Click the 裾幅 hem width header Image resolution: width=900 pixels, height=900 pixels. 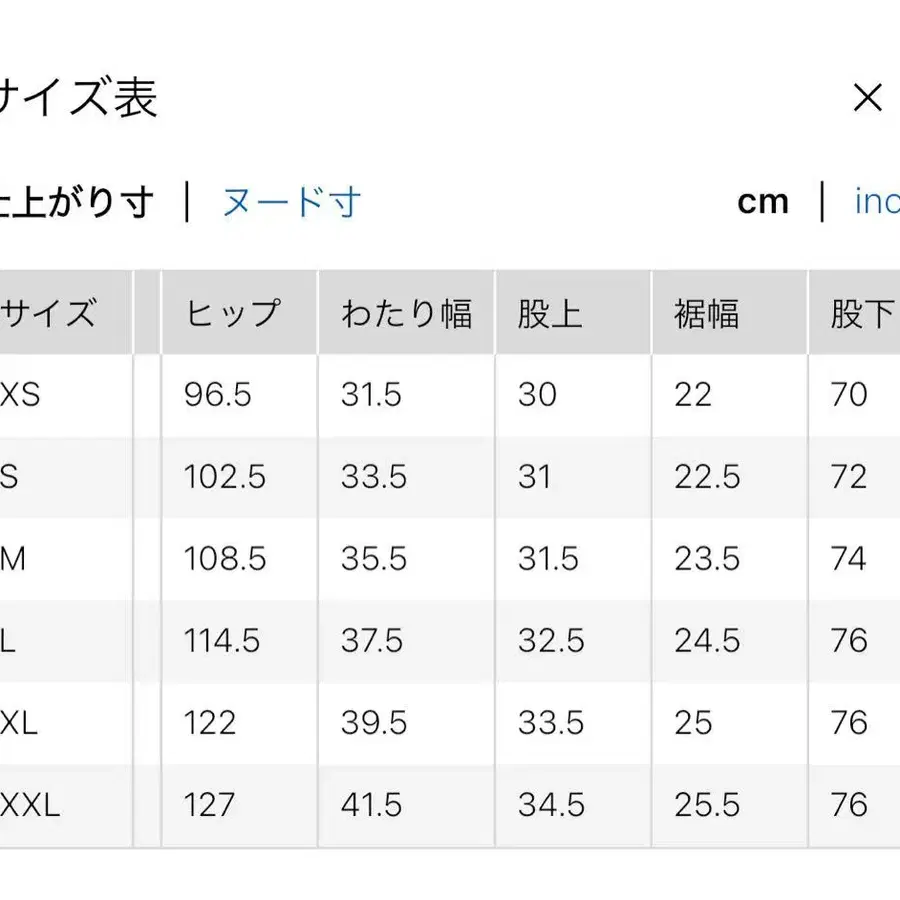click(706, 312)
